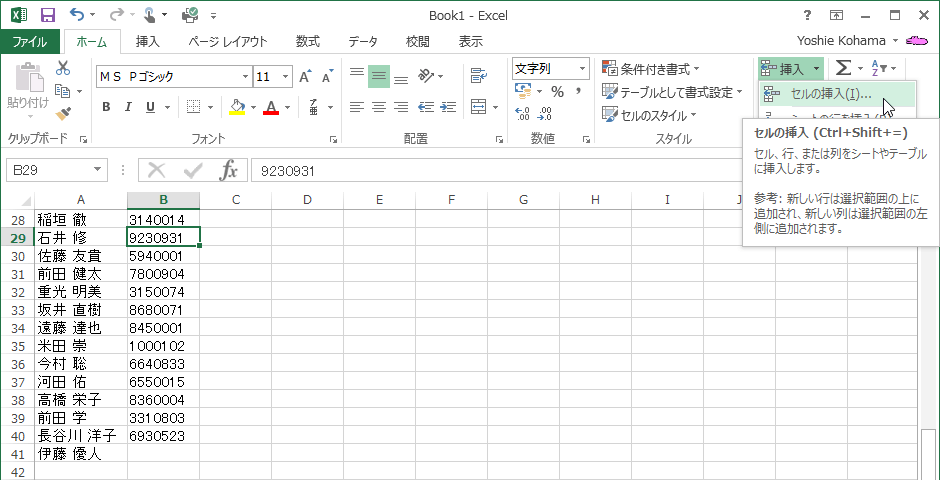The width and height of the screenshot is (940, 480).
Task: Increase font size with large A icon
Action: (305, 77)
